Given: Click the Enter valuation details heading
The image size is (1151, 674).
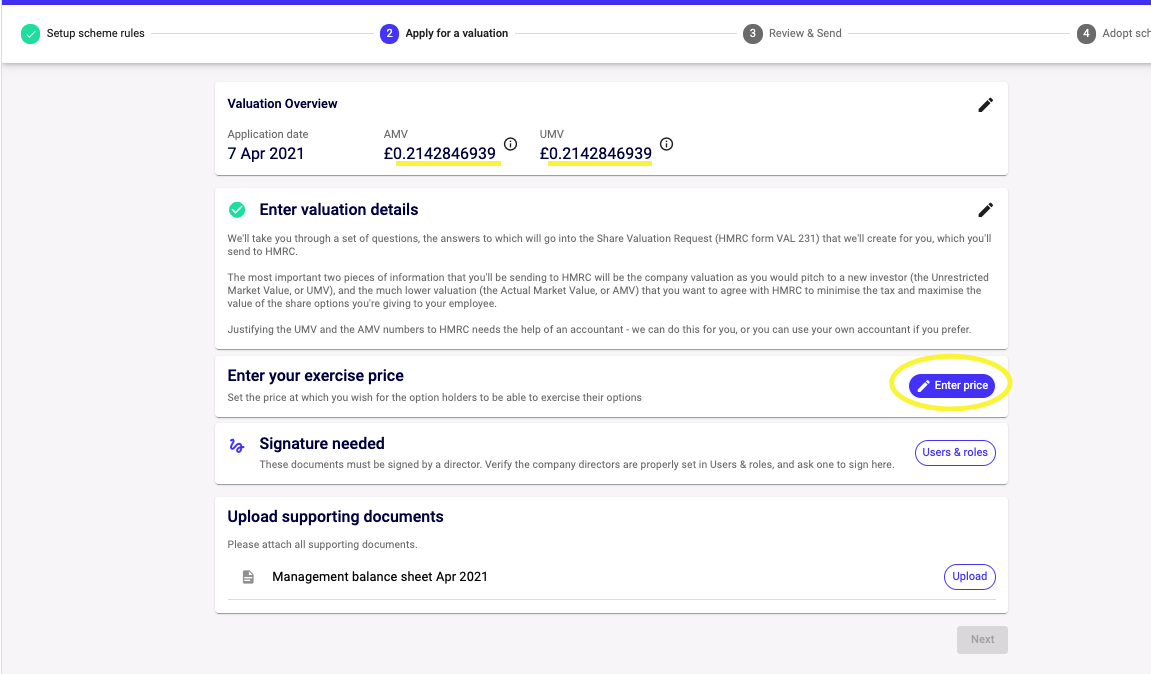Looking at the screenshot, I should [x=339, y=210].
